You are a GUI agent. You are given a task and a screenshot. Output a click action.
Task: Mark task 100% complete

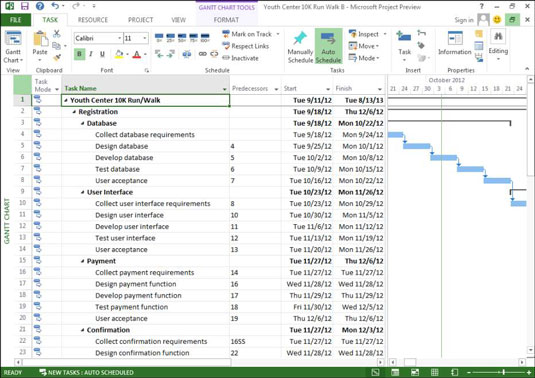click(x=205, y=37)
